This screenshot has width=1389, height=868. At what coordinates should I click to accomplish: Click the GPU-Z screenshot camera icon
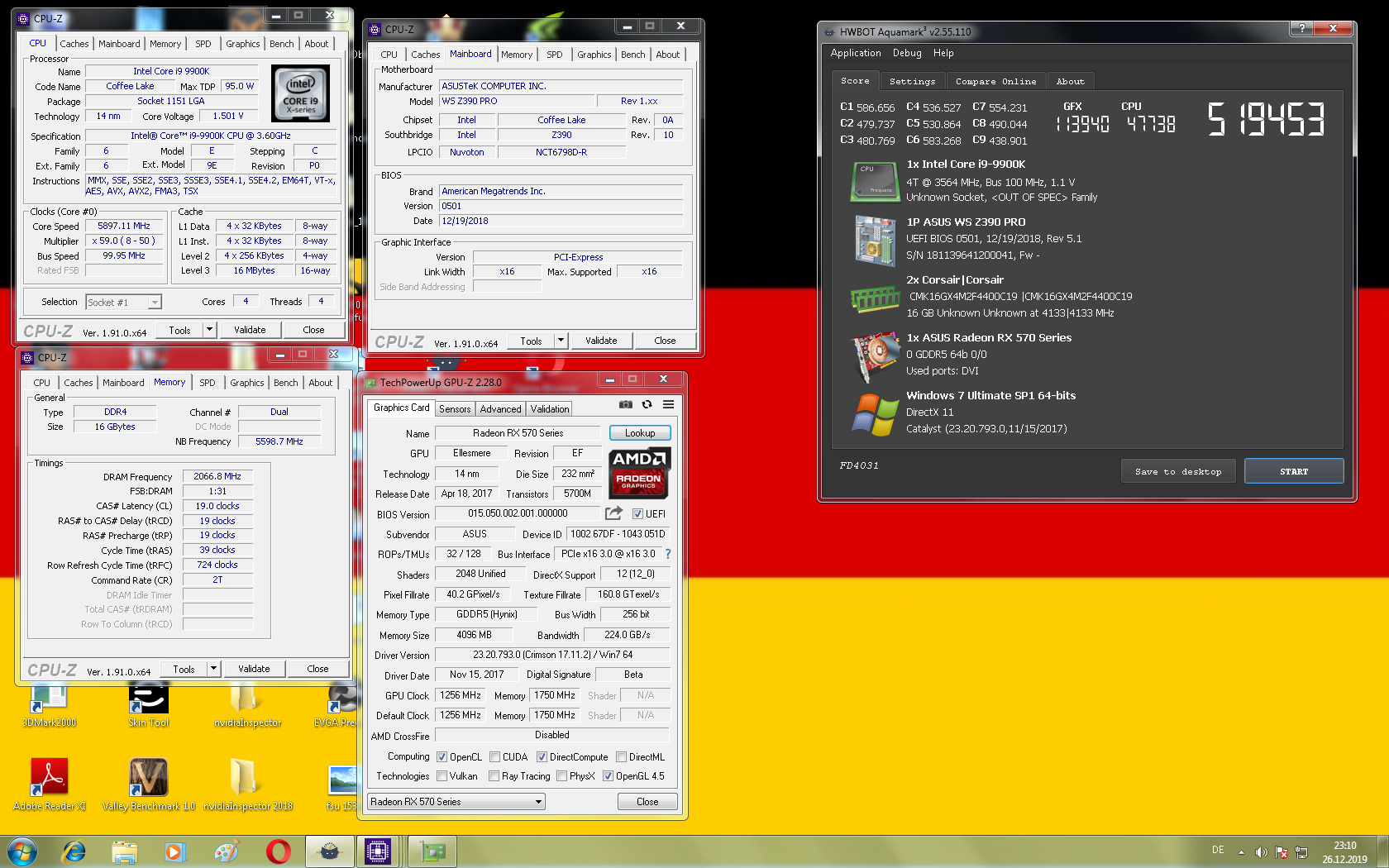tap(626, 404)
